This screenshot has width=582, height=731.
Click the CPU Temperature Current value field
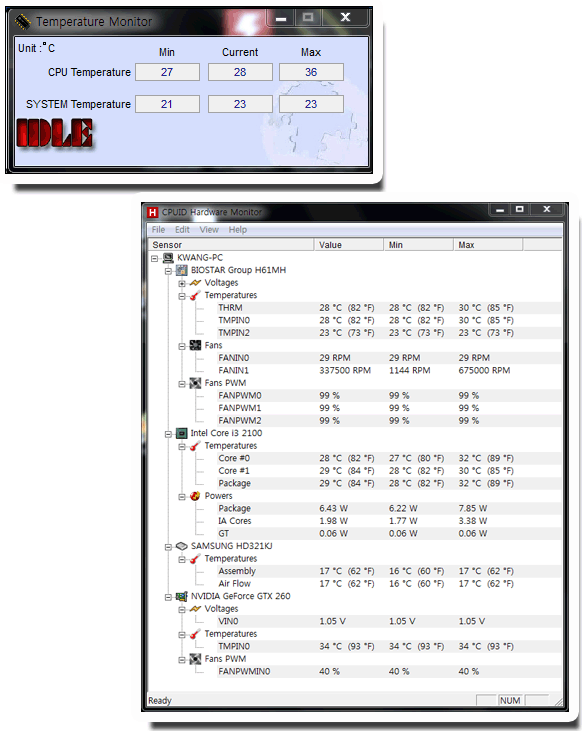[240, 72]
